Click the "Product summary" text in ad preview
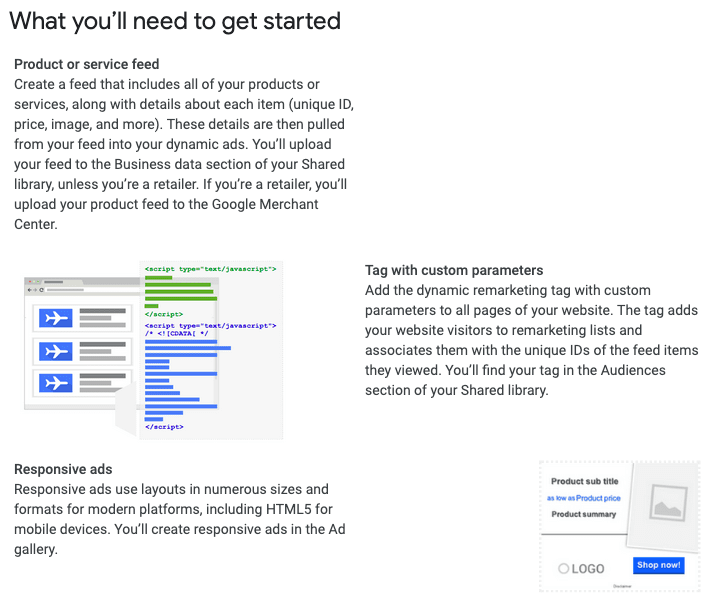This screenshot has width=719, height=607. point(584,515)
